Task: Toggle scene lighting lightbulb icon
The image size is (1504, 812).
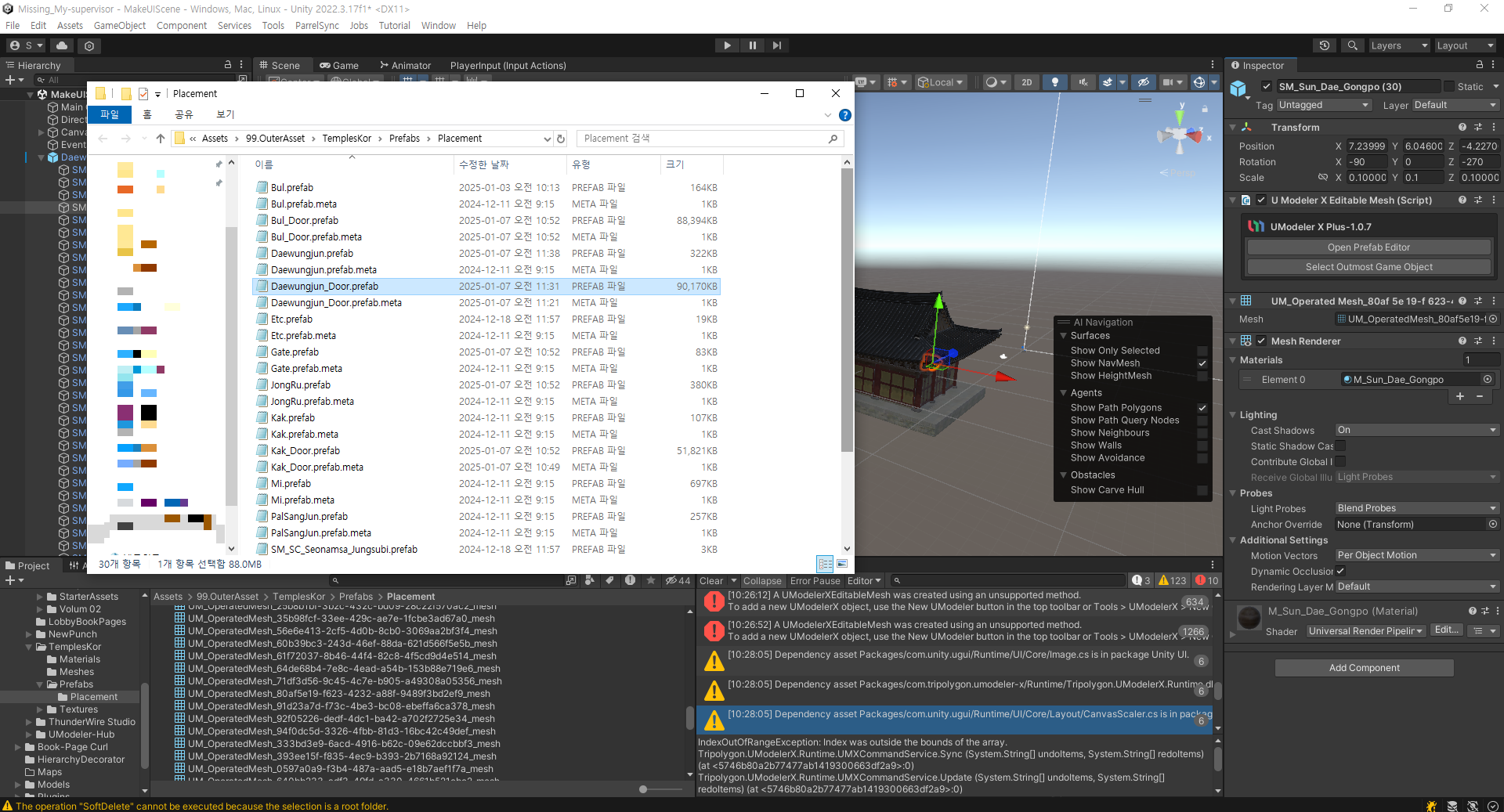Action: click(1055, 81)
